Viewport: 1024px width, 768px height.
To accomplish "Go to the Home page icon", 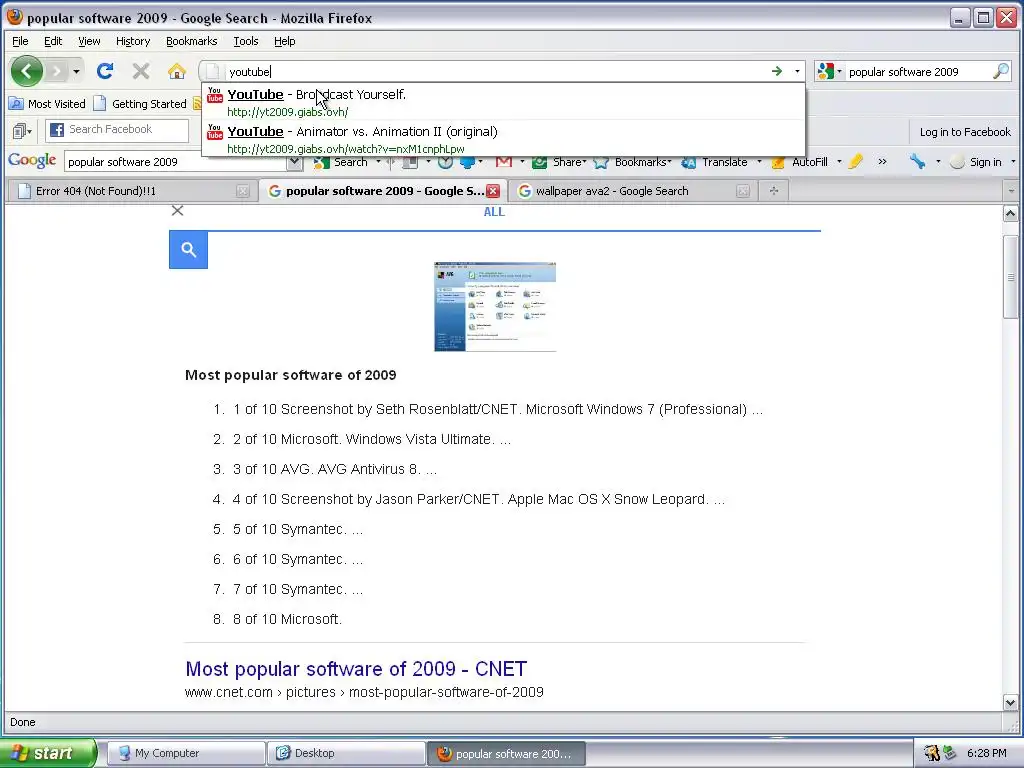I will (x=176, y=71).
